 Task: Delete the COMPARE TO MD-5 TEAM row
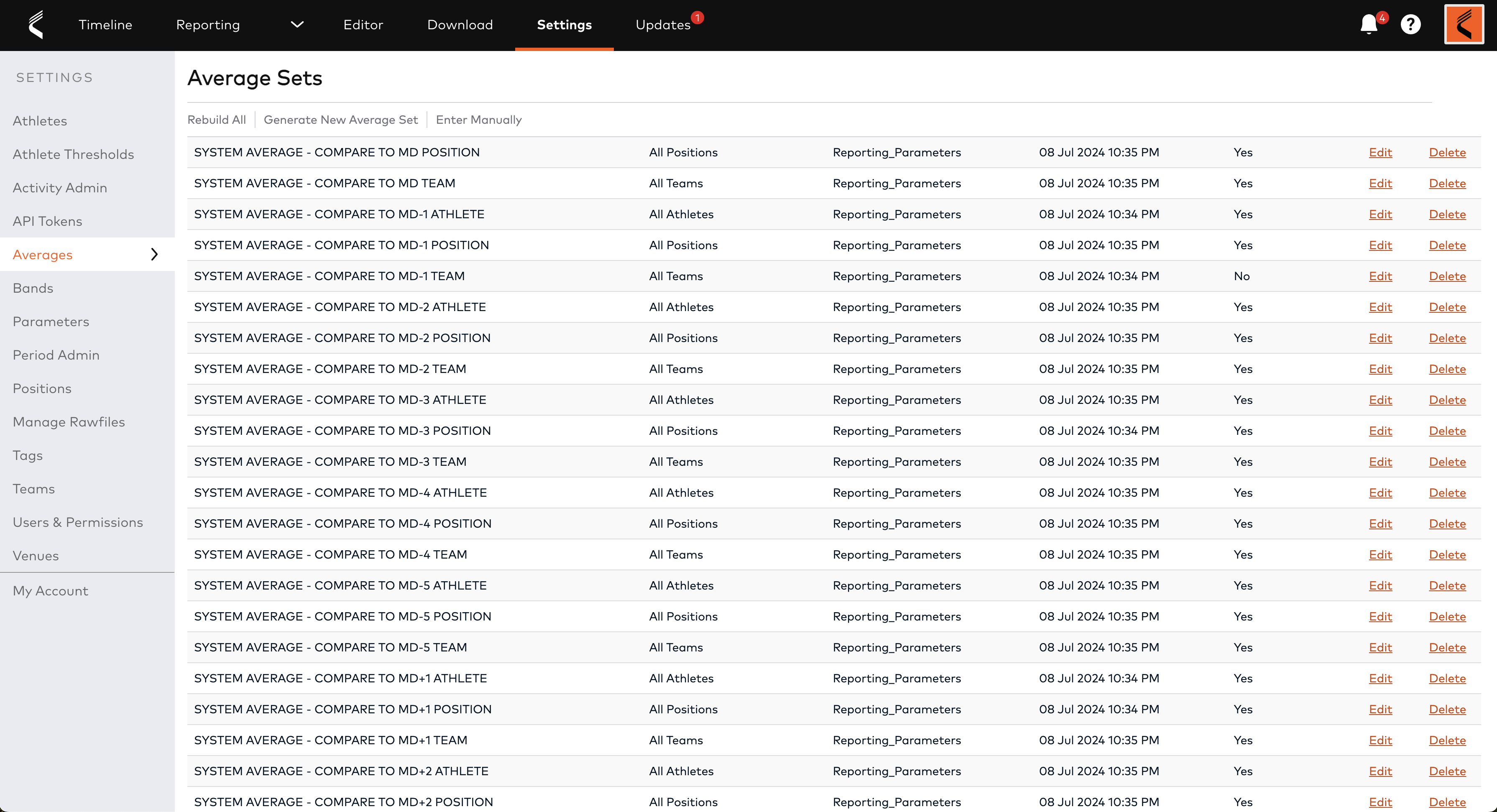pos(1447,648)
